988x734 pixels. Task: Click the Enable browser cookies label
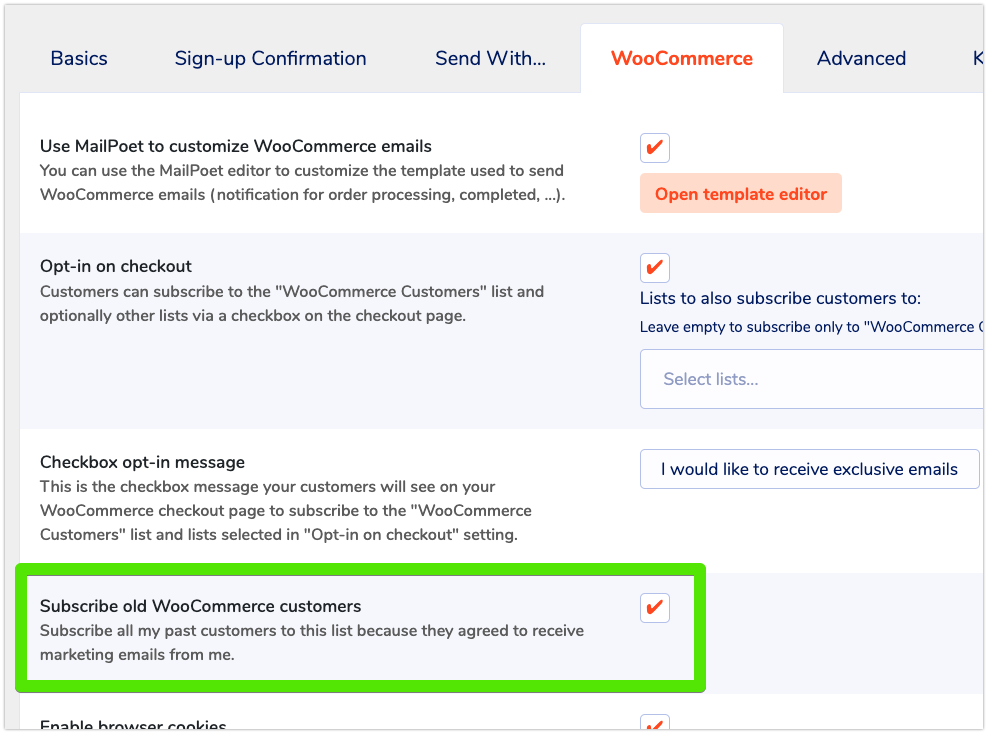(133, 726)
